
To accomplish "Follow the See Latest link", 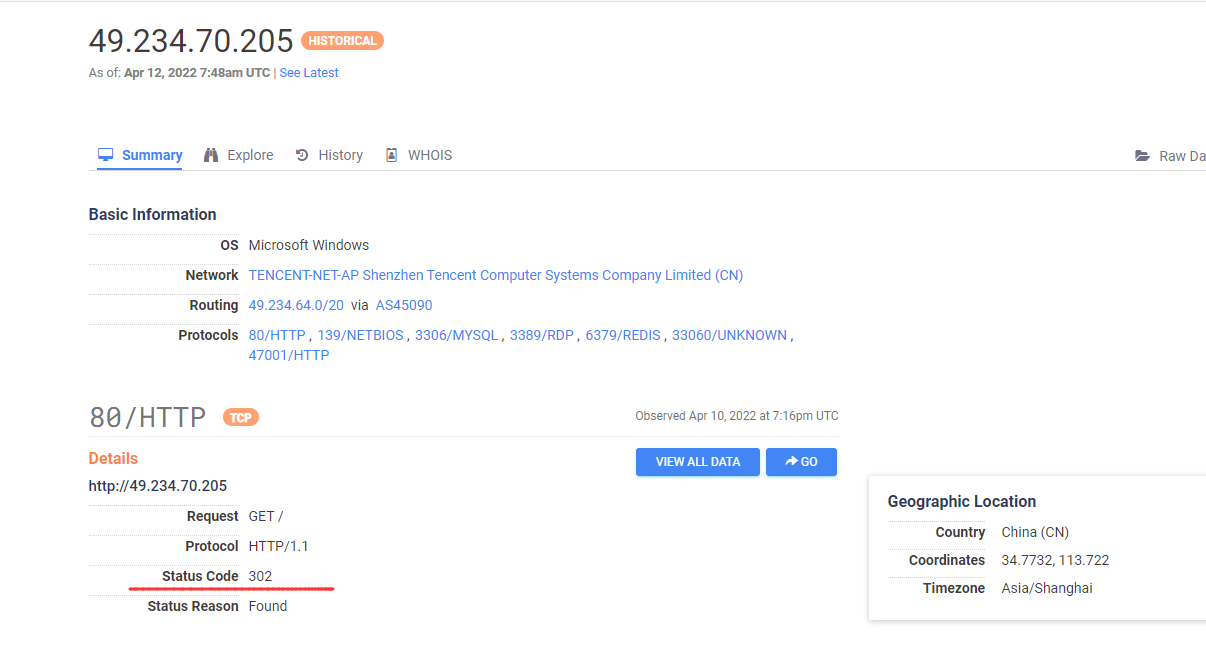I will tap(309, 73).
